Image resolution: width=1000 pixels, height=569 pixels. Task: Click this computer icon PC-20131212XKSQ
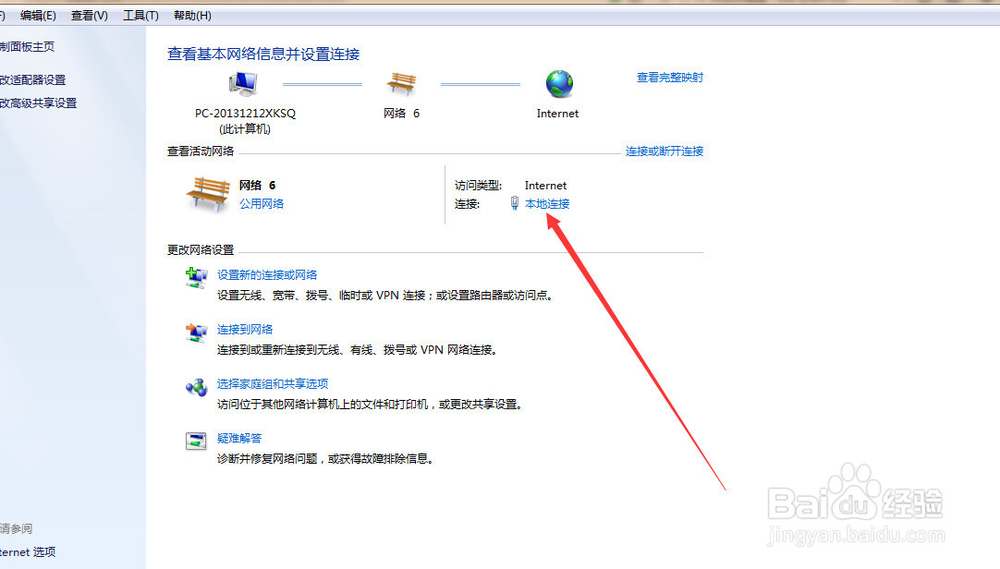(243, 84)
